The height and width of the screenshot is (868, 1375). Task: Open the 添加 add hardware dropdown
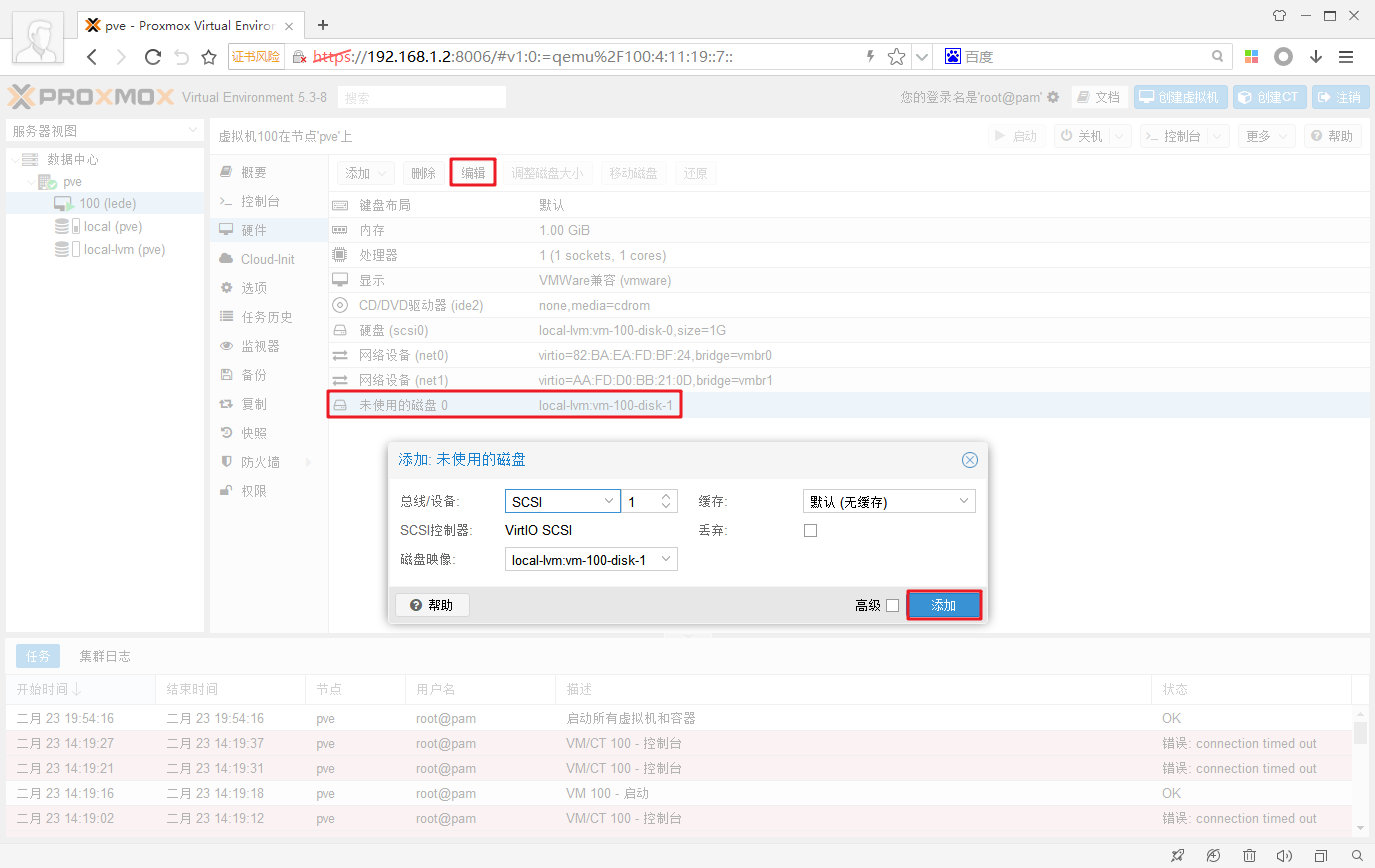point(365,173)
